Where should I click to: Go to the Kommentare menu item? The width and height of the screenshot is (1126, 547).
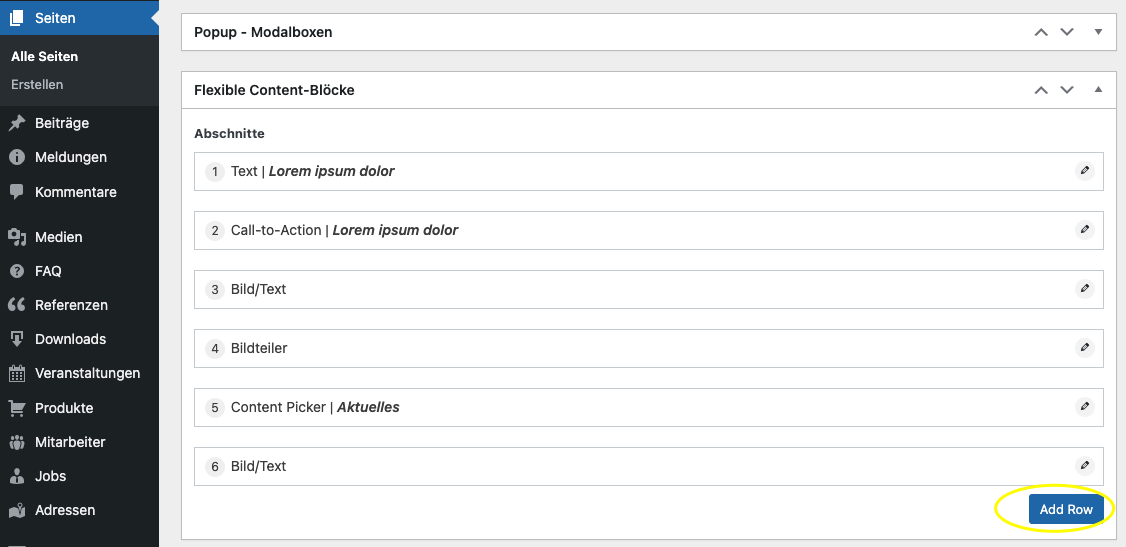75,192
